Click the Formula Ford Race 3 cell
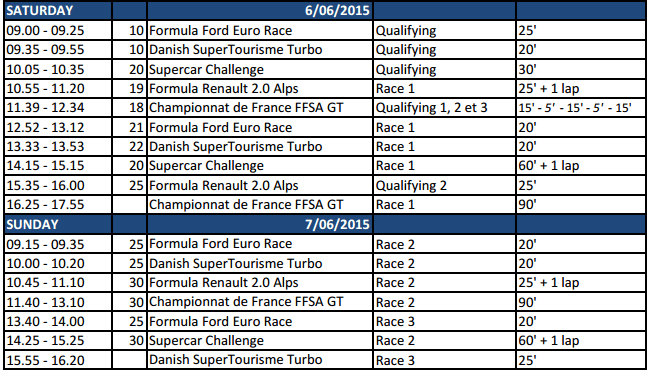Image resolution: width=649 pixels, height=370 pixels. (444, 322)
